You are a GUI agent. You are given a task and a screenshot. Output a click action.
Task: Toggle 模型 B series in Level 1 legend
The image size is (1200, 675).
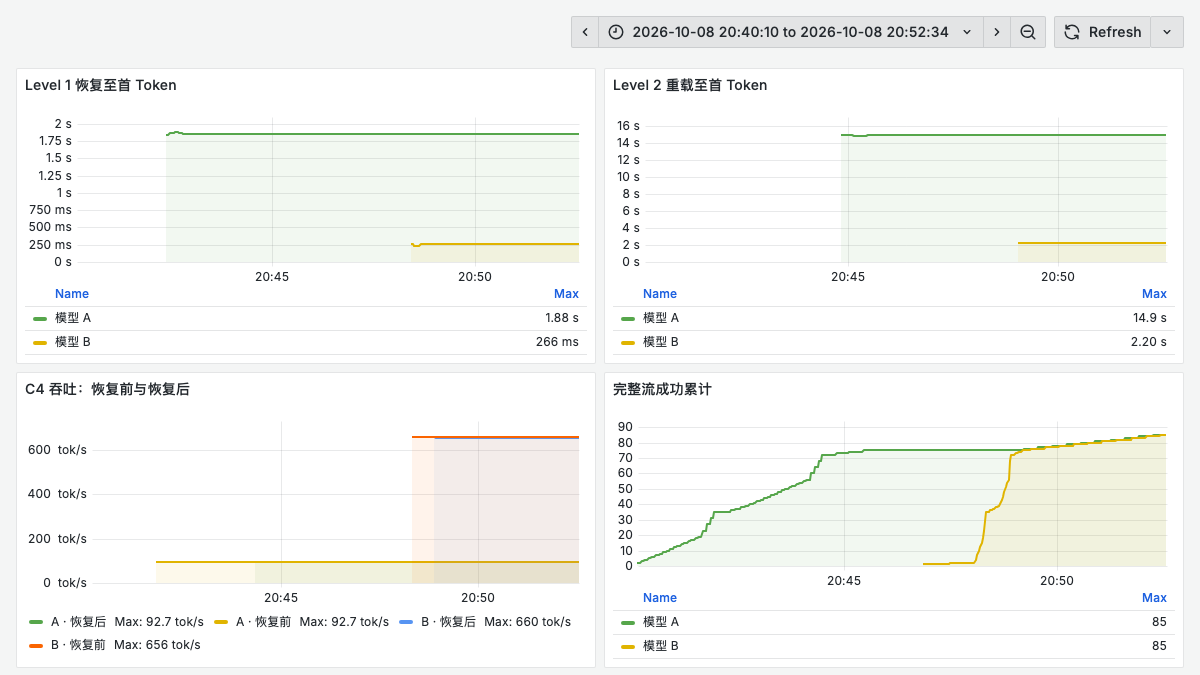click(73, 342)
